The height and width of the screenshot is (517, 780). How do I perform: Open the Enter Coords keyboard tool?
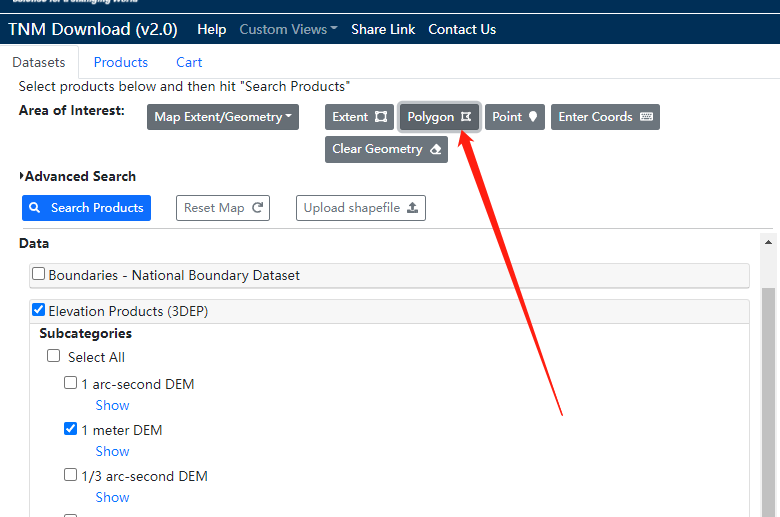(x=605, y=117)
